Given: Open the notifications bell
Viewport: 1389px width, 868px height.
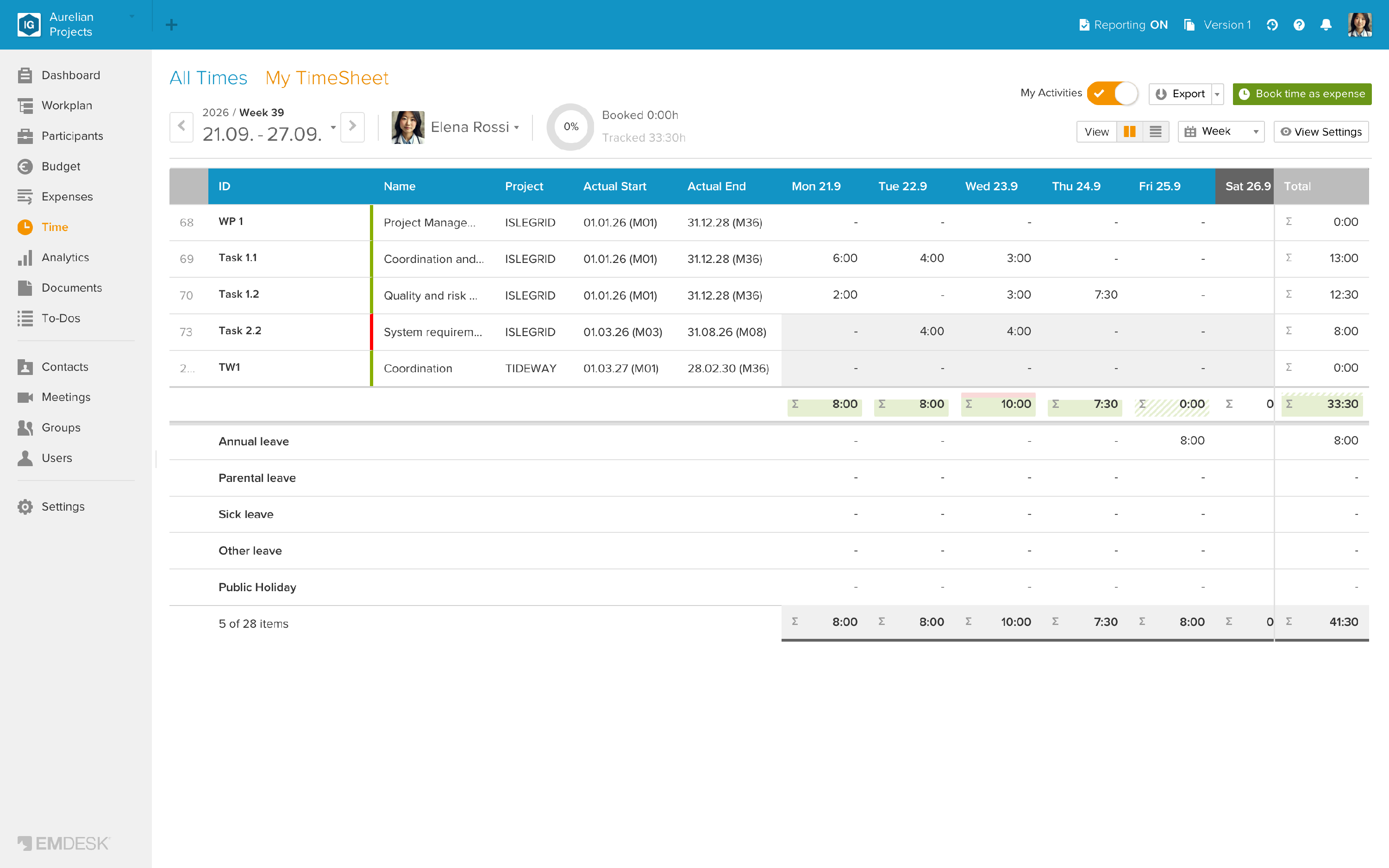Looking at the screenshot, I should coord(1326,25).
